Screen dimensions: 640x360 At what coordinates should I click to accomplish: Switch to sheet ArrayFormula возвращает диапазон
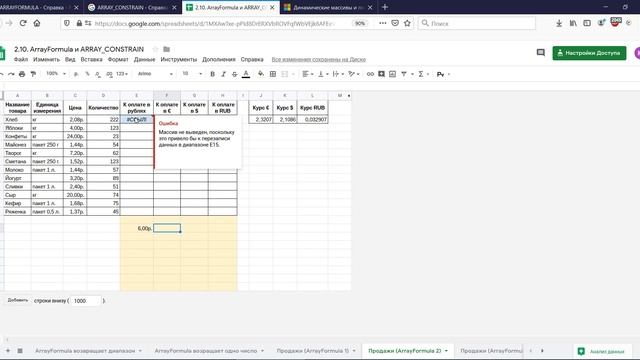(85, 351)
